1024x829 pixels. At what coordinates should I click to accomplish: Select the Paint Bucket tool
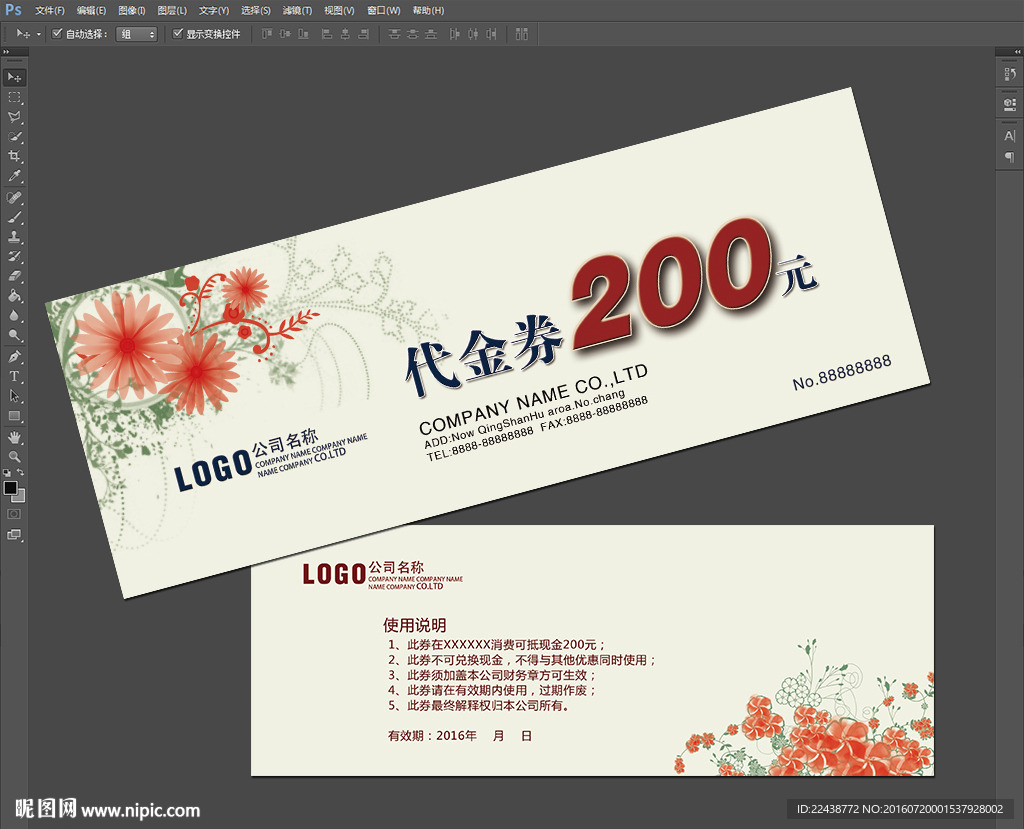14,295
